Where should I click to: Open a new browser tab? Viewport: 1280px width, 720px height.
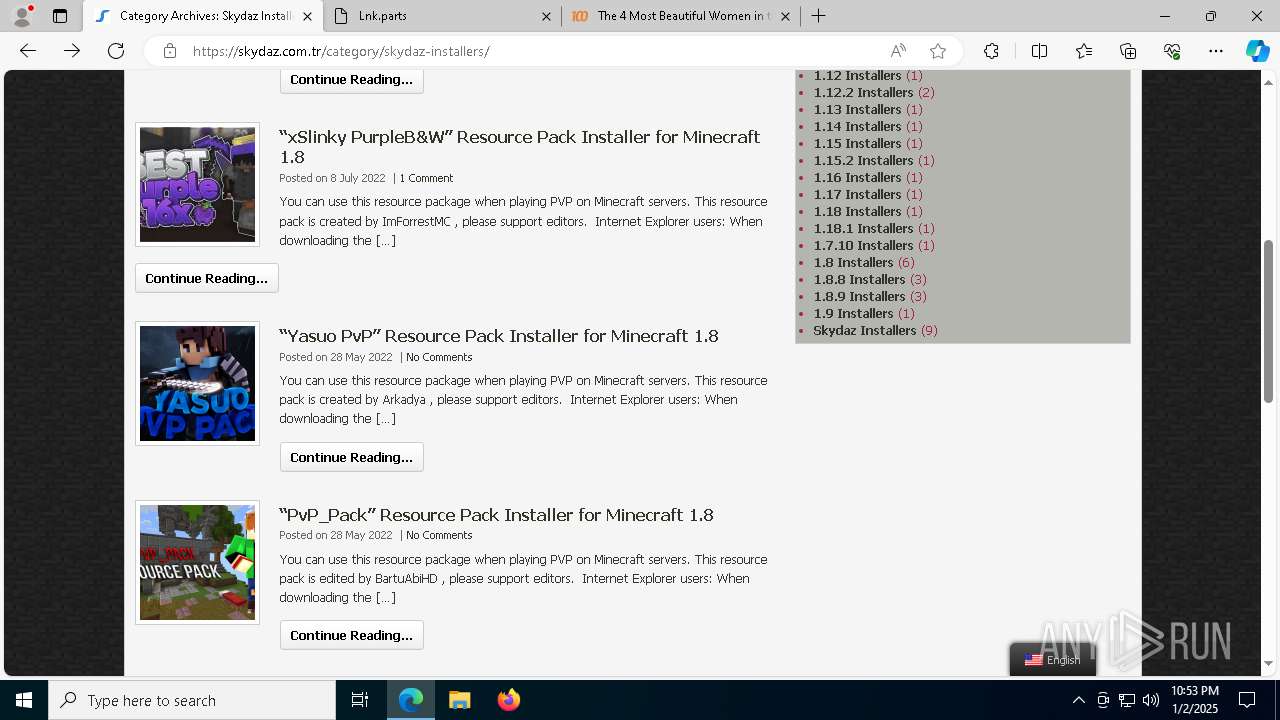[x=819, y=16]
